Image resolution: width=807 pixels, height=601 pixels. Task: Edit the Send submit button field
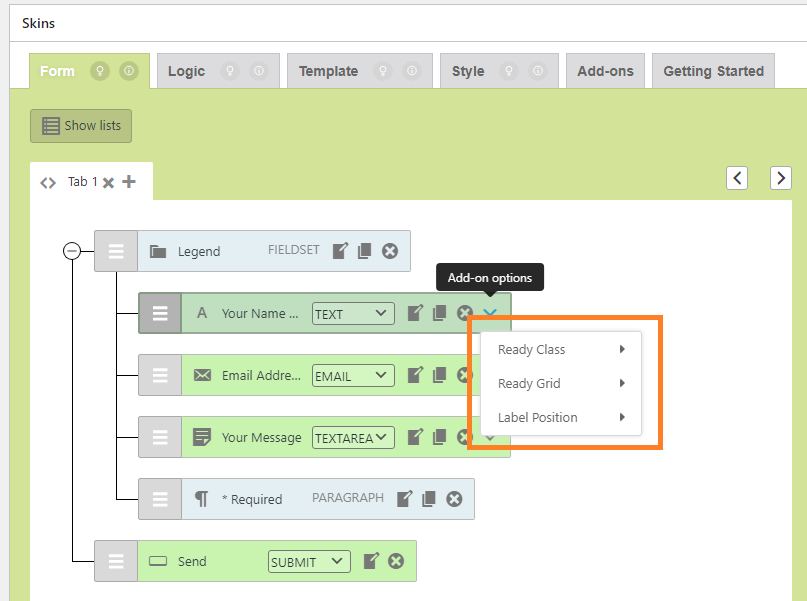coord(371,561)
